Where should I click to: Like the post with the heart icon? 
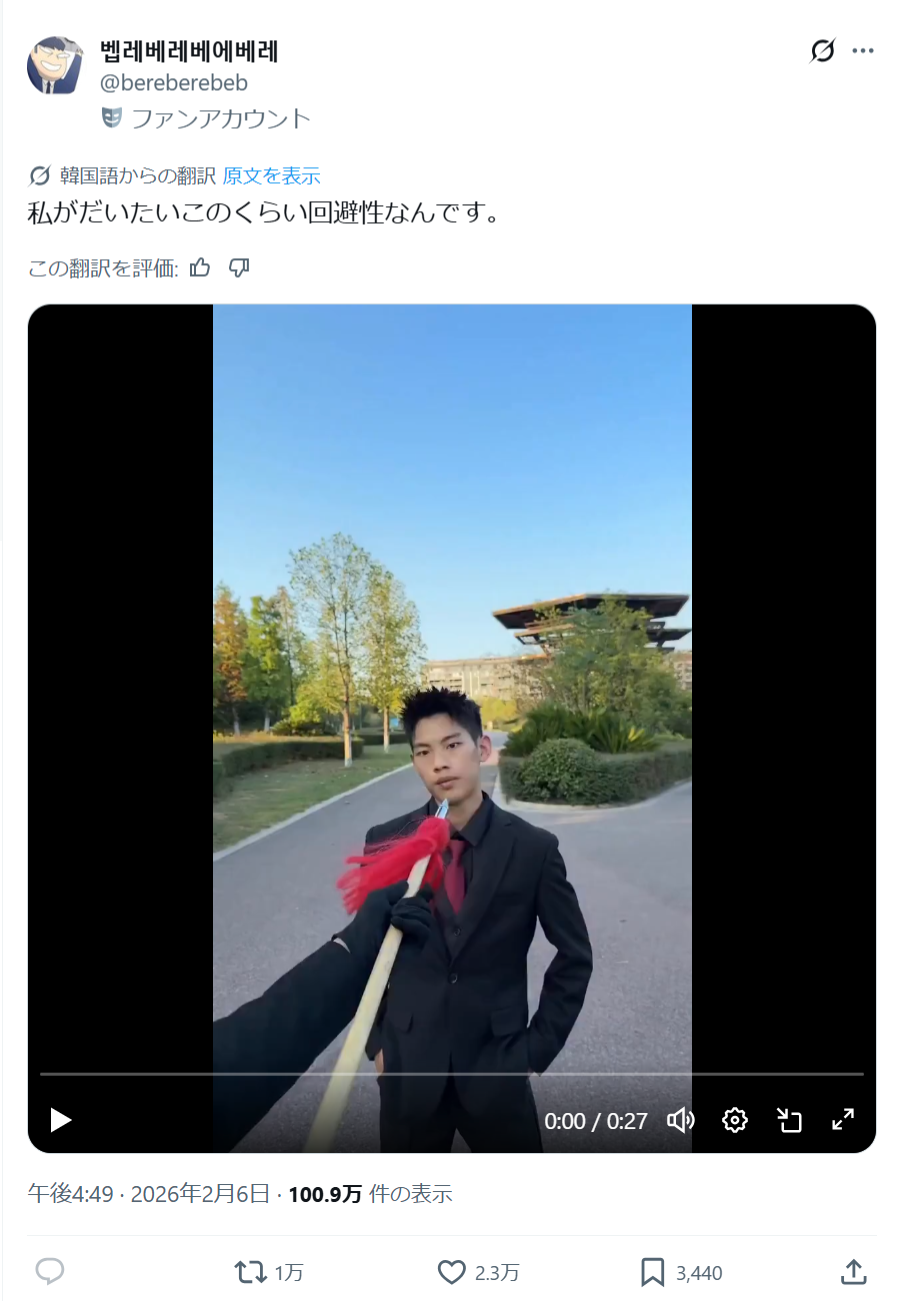(479, 1272)
